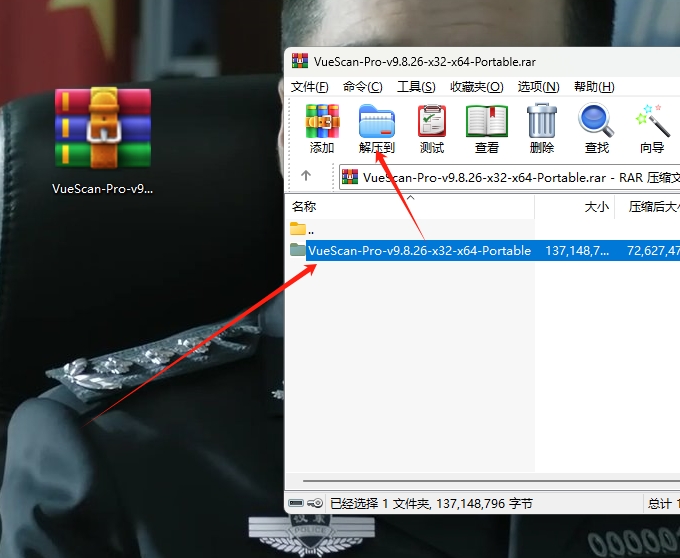Click the horizontal scrollbar in file list

pyautogui.click(x=491, y=481)
